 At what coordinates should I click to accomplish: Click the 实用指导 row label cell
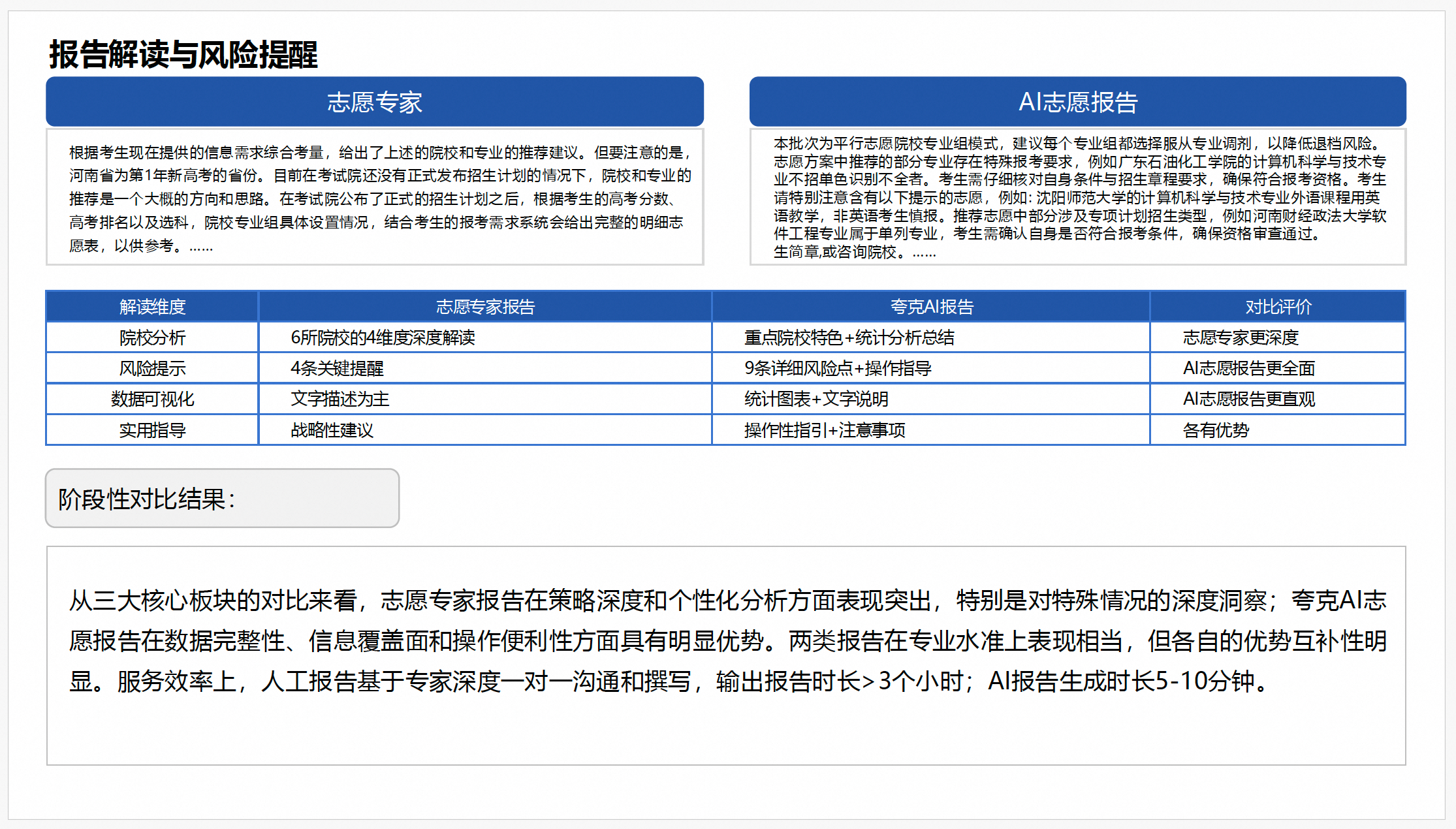152,430
